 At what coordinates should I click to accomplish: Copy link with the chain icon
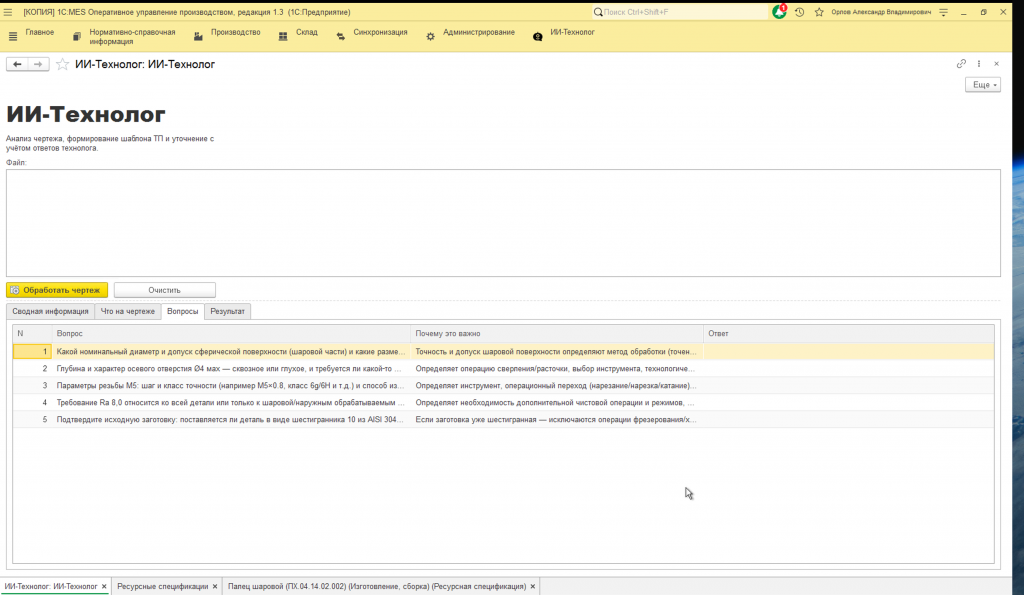(961, 63)
